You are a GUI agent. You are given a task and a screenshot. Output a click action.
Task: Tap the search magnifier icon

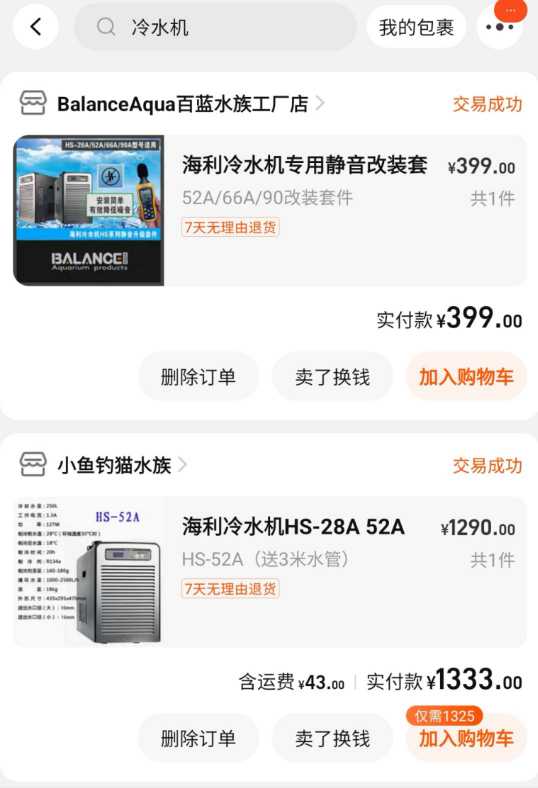click(106, 27)
